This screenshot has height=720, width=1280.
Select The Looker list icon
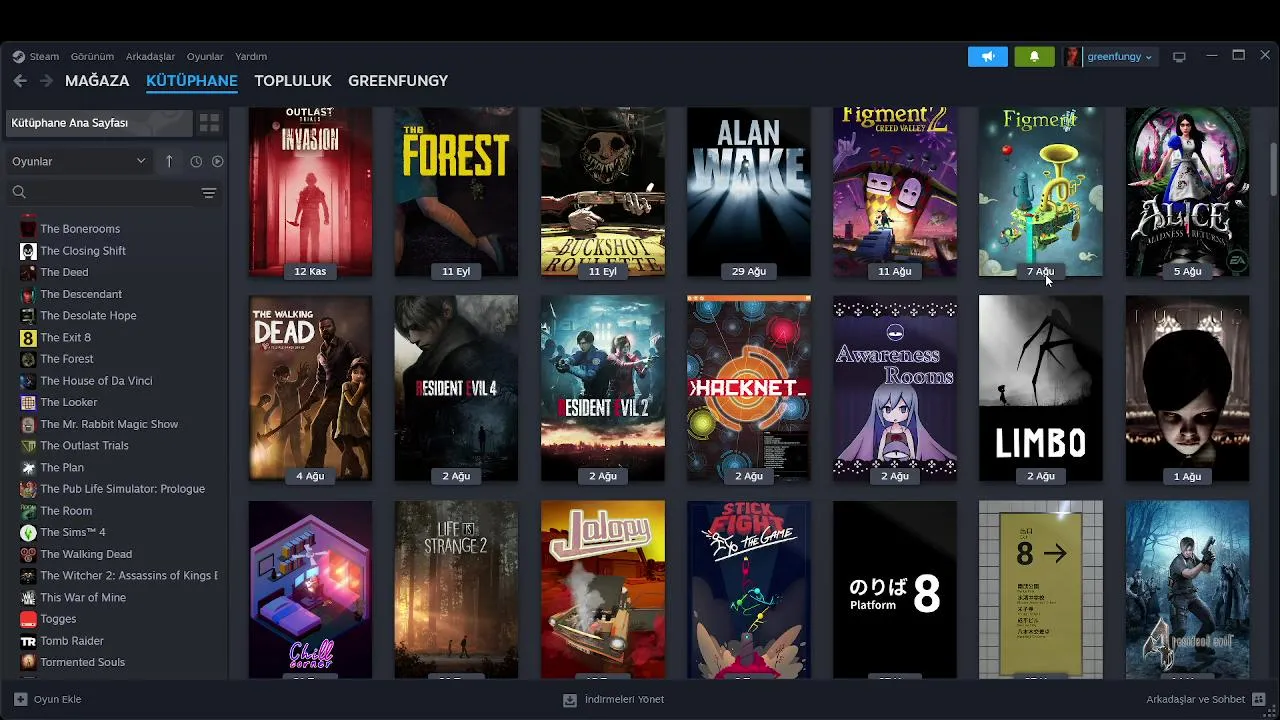(x=28, y=403)
